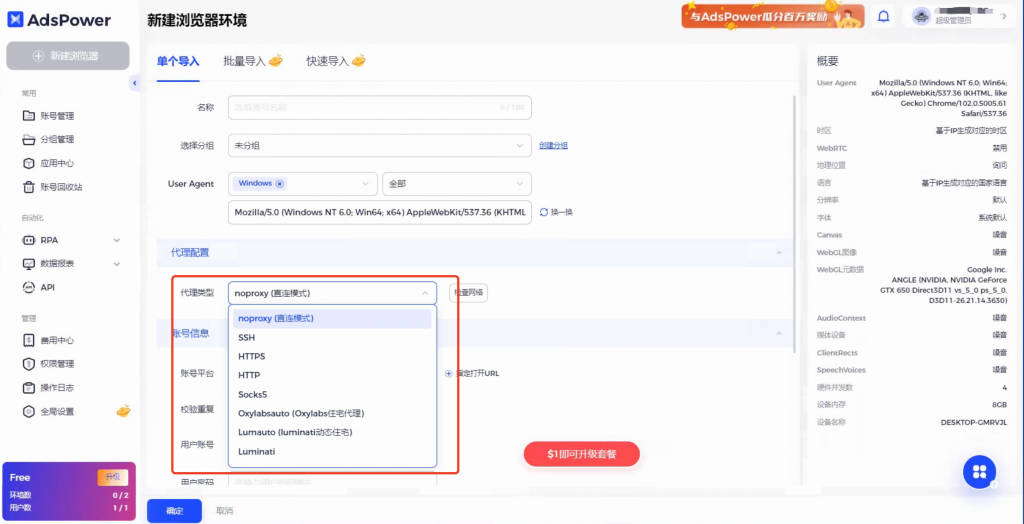This screenshot has height=524, width=1024.
Task: Select Socks5 from the proxy type list
Action: tap(252, 394)
